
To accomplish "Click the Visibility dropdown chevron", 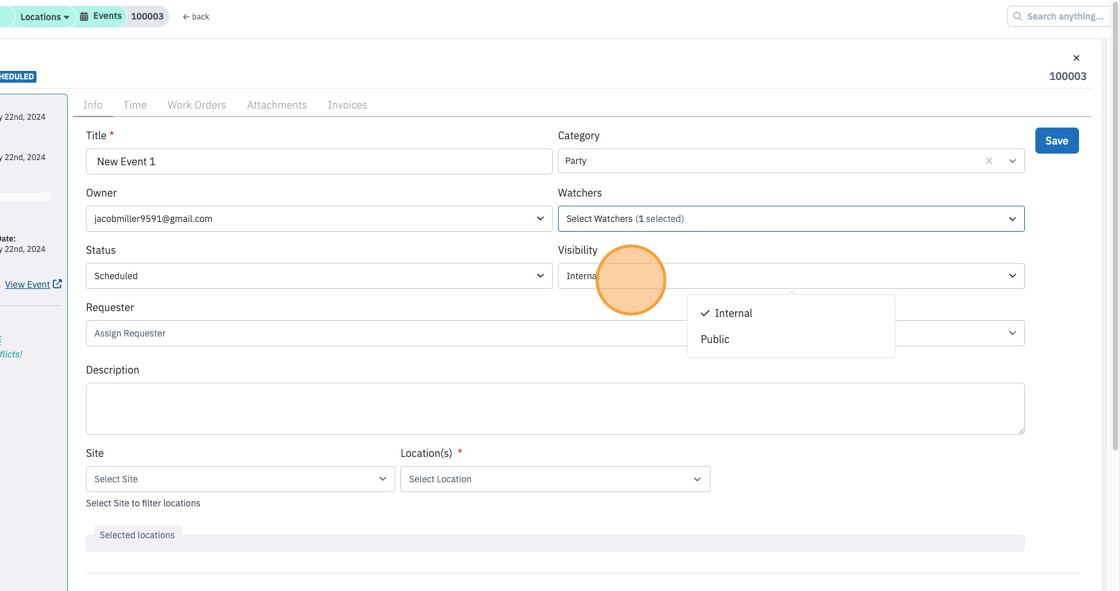I will tap(1012, 276).
